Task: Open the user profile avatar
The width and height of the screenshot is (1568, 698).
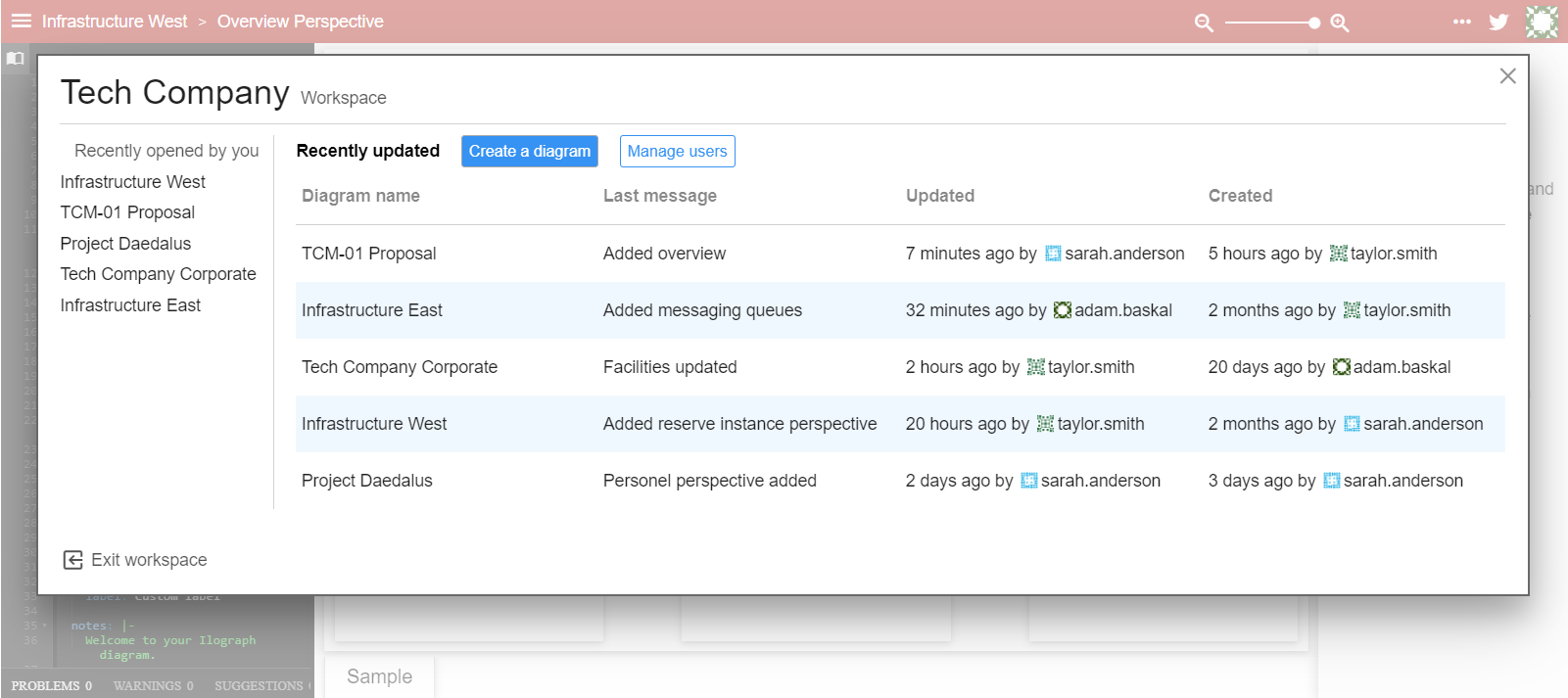Action: [x=1542, y=22]
